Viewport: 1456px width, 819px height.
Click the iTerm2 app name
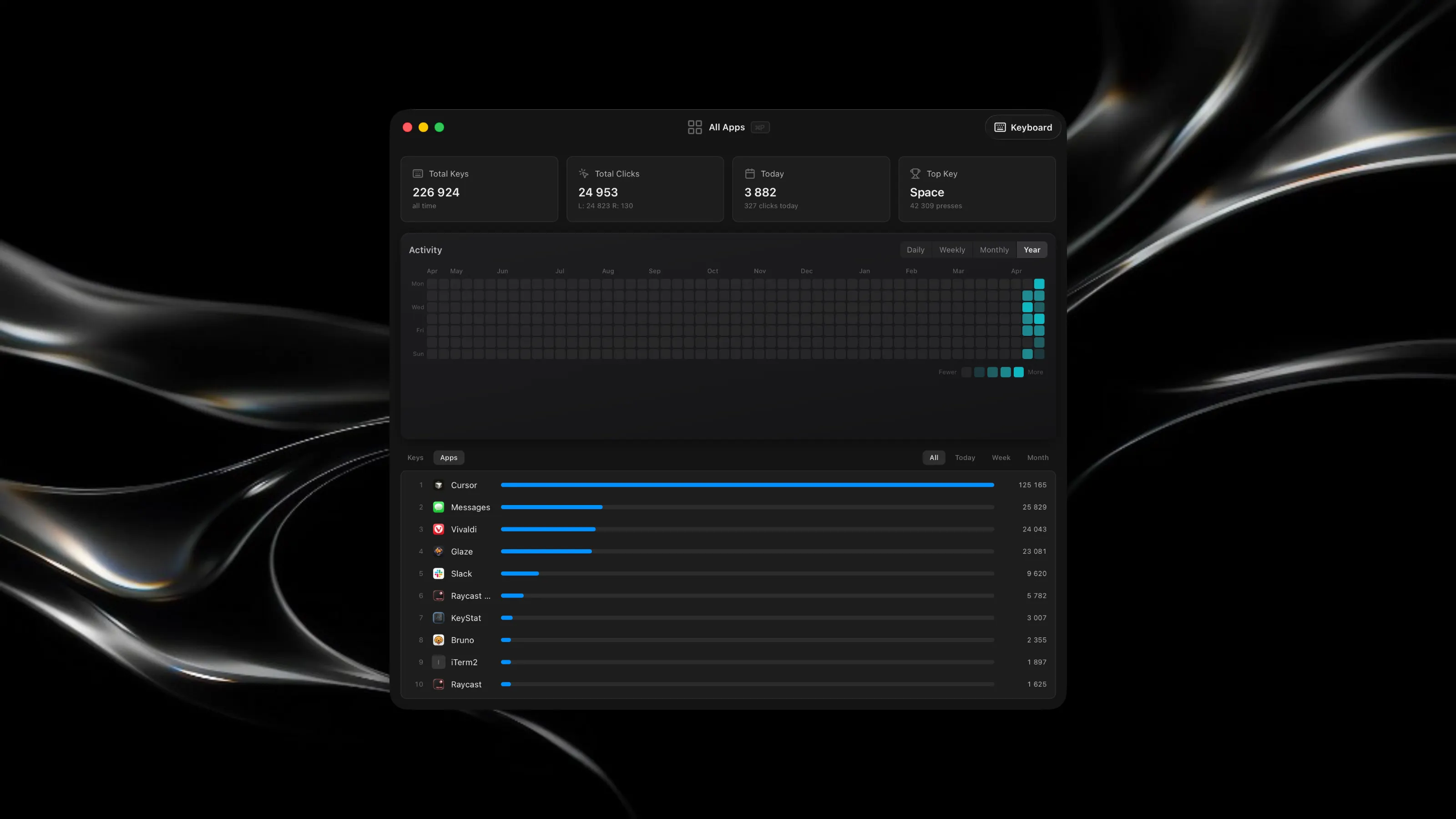464,662
